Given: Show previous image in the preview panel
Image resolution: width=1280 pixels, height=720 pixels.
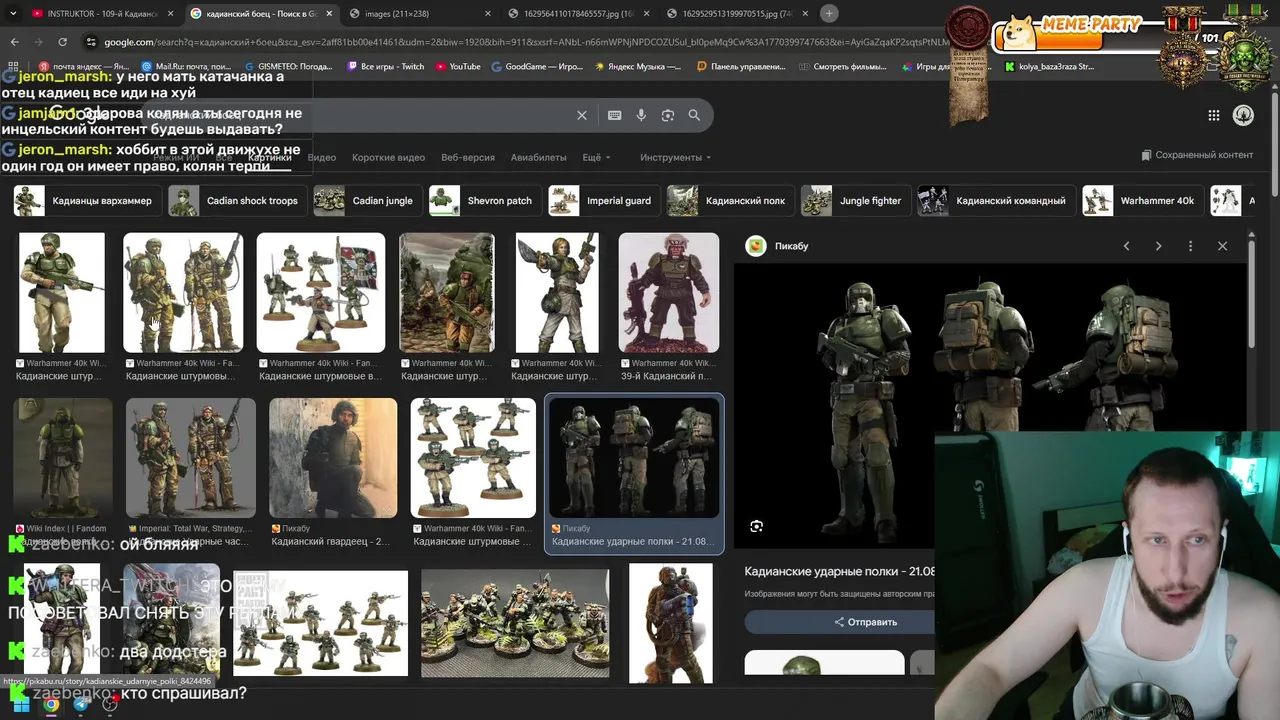Looking at the screenshot, I should 1126,246.
